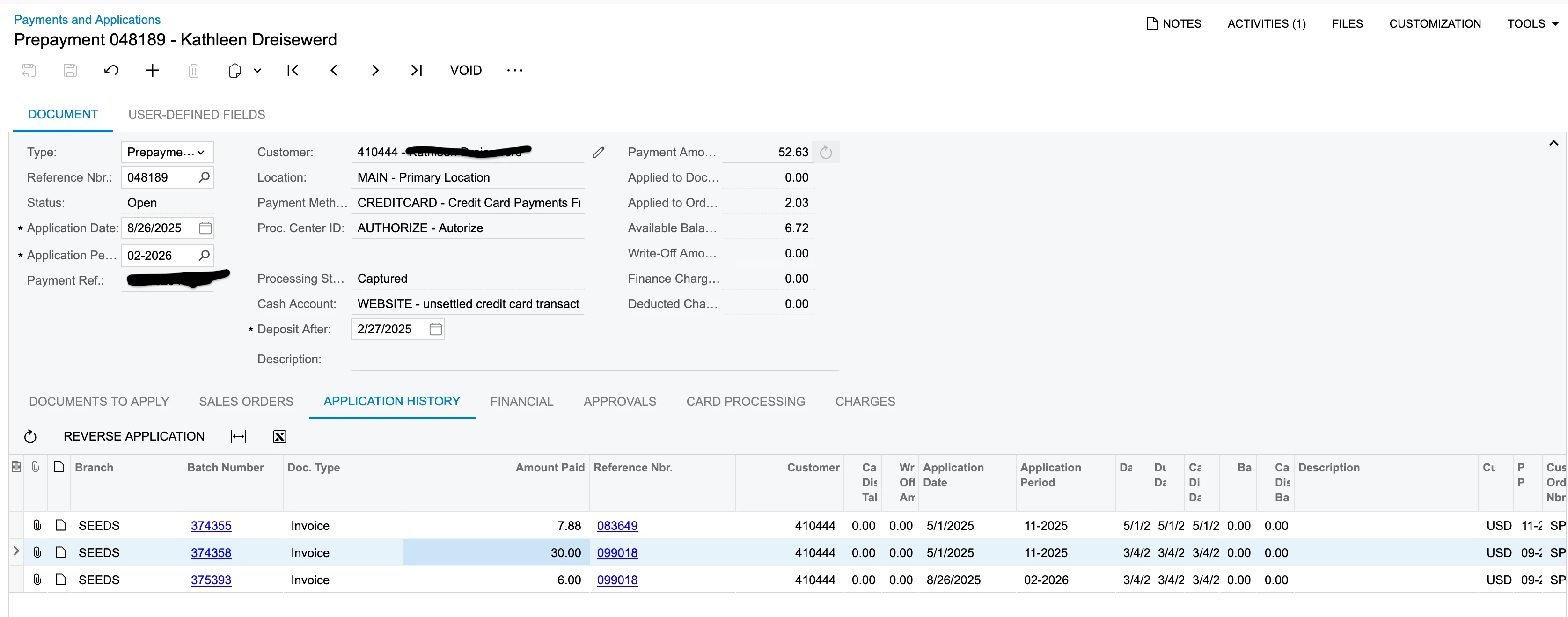Fit grid columns width icon
This screenshot has width=1568, height=617.
(x=238, y=436)
